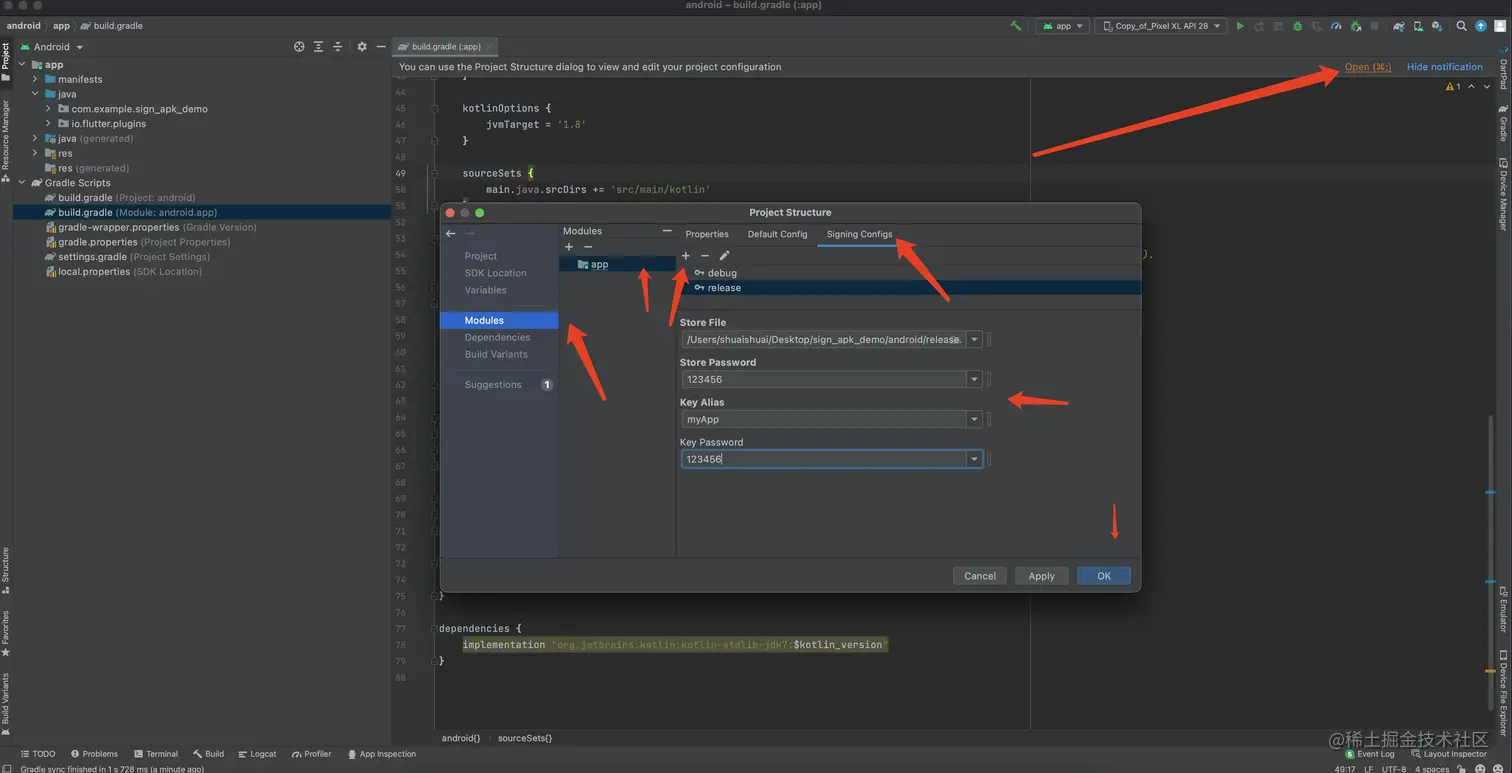Switch to the Default Config tab
The height and width of the screenshot is (773, 1512).
coord(777,234)
